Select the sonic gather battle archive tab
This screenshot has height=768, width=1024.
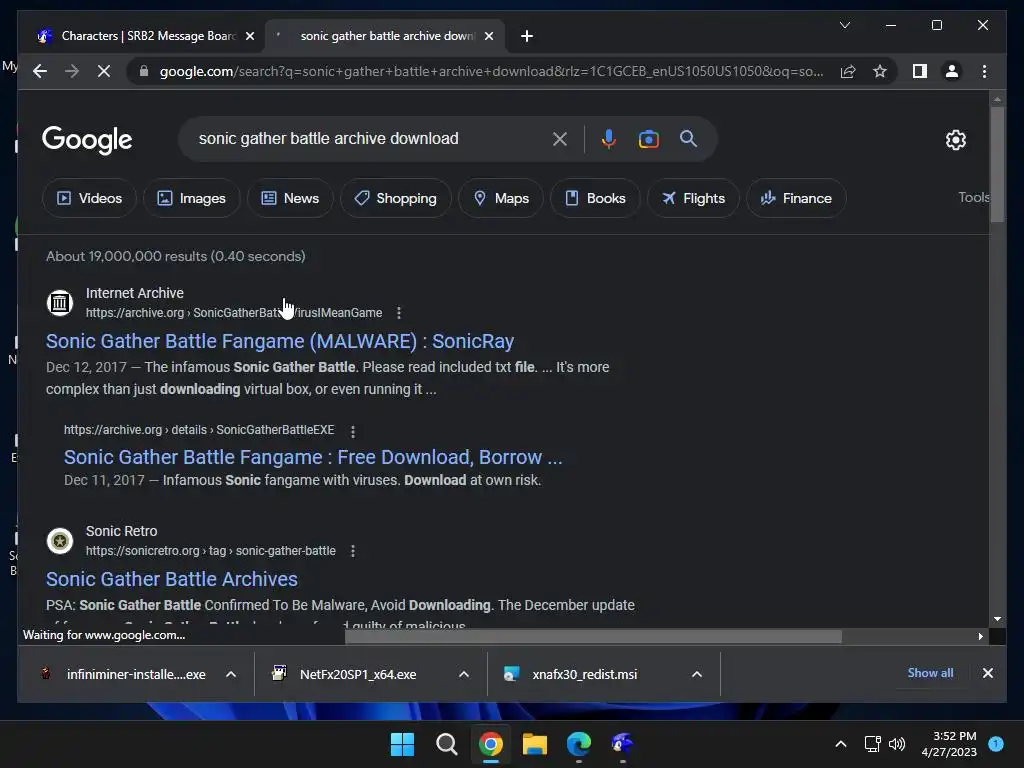tap(385, 36)
